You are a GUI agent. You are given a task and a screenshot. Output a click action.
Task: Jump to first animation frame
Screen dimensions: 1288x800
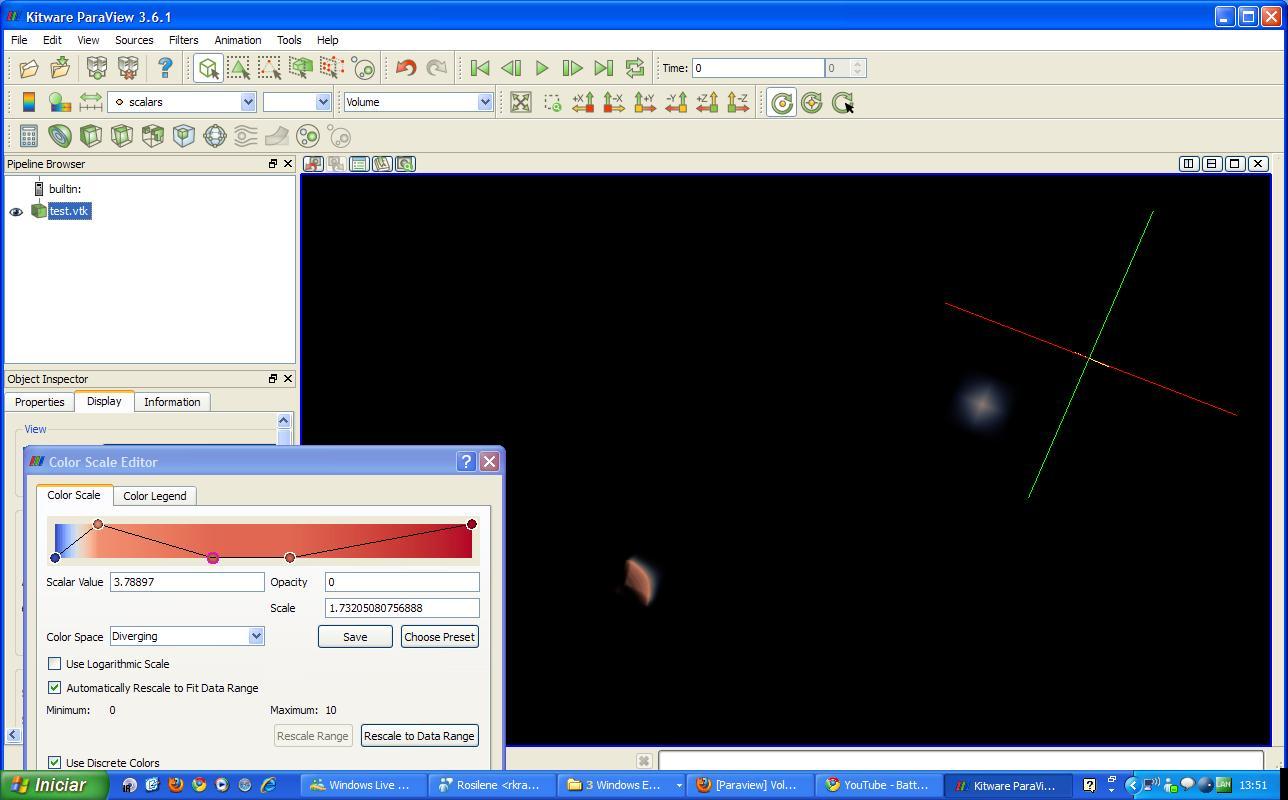point(480,68)
